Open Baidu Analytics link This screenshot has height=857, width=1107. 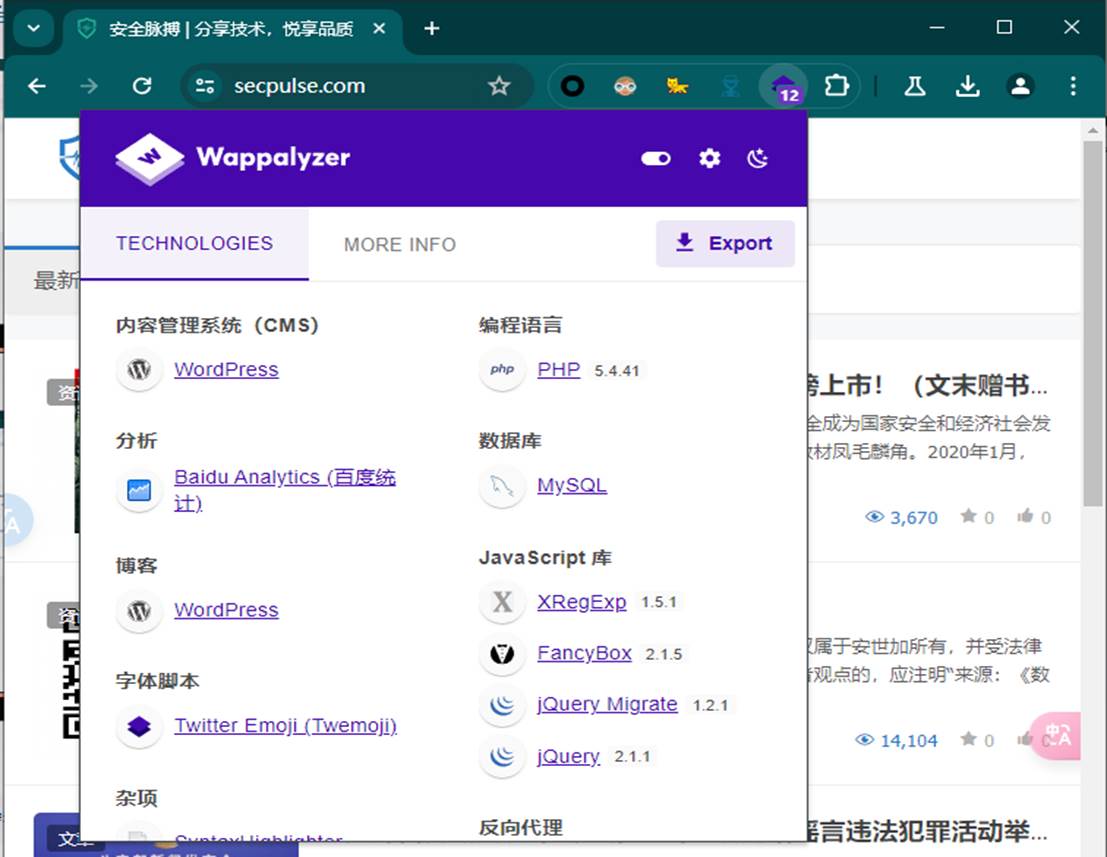pos(285,489)
